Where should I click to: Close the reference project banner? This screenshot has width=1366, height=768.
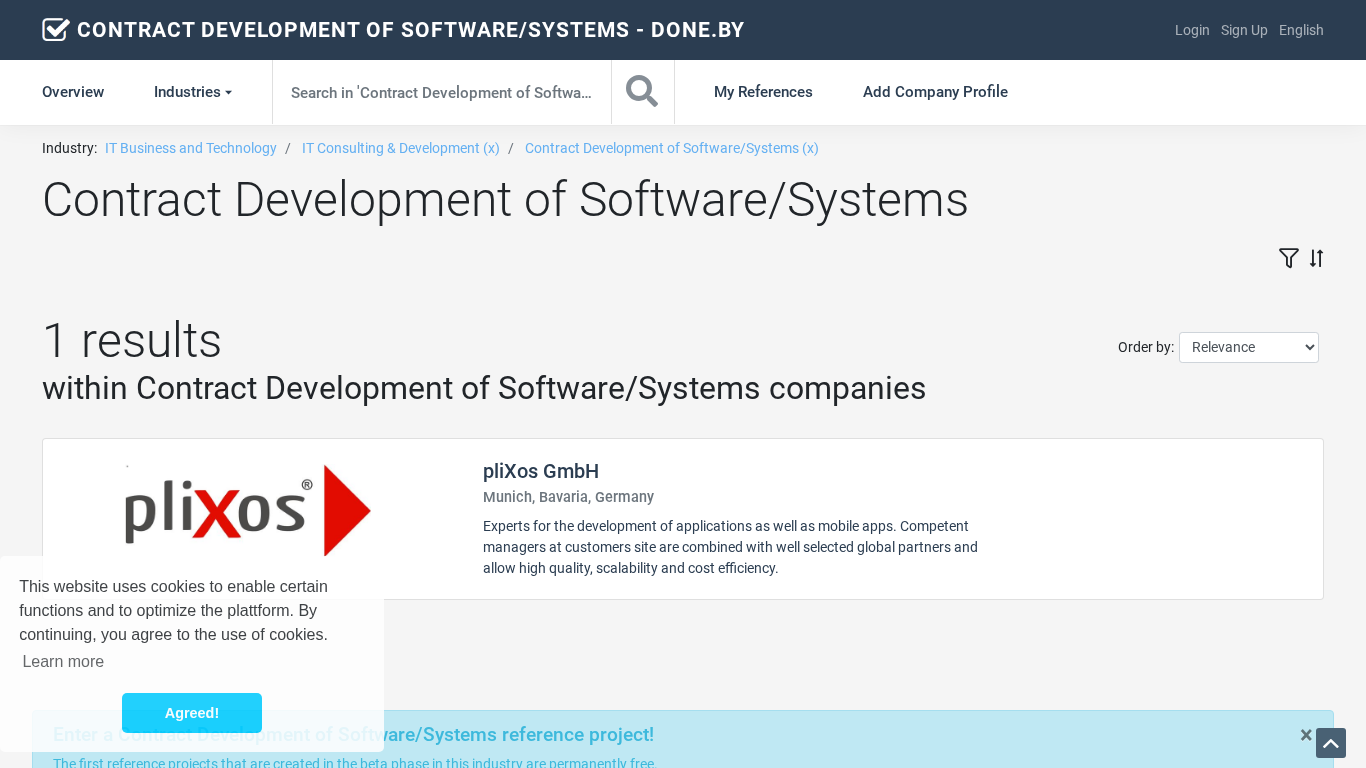pyautogui.click(x=1305, y=735)
